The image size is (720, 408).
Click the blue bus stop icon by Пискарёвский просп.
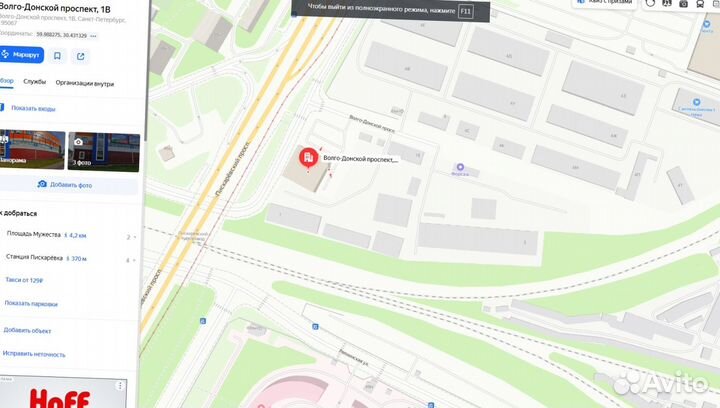click(203, 321)
